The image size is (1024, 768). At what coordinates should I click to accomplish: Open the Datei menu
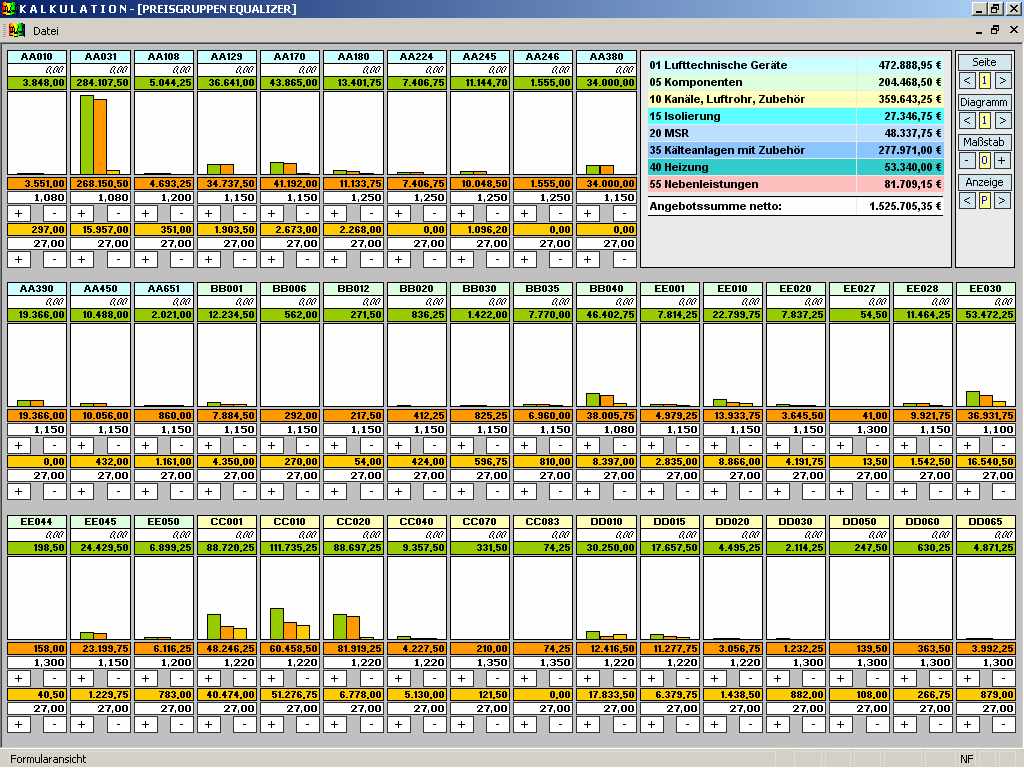click(x=46, y=31)
